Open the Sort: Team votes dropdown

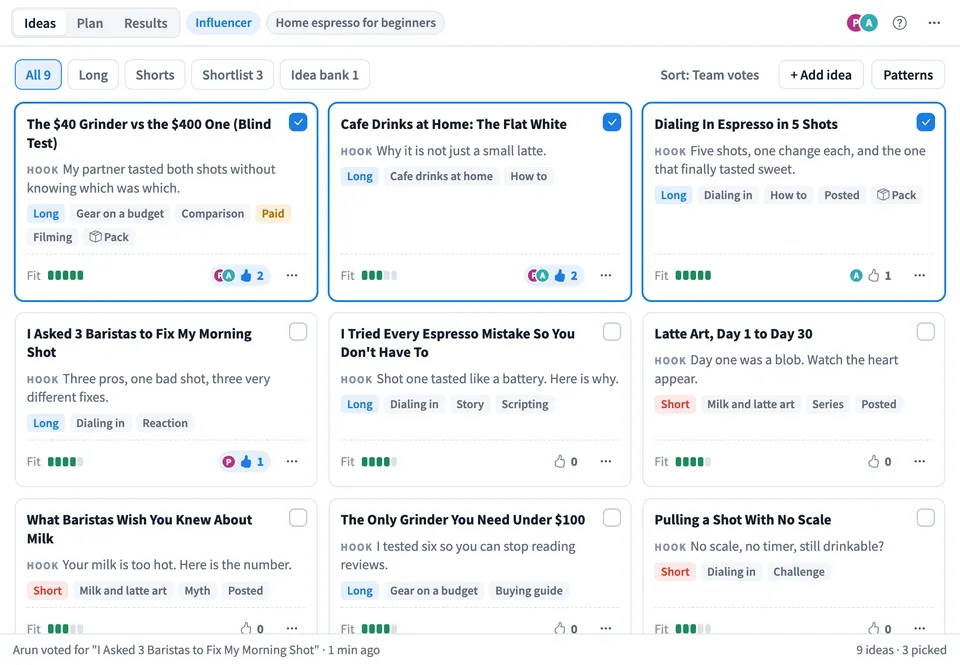(710, 75)
